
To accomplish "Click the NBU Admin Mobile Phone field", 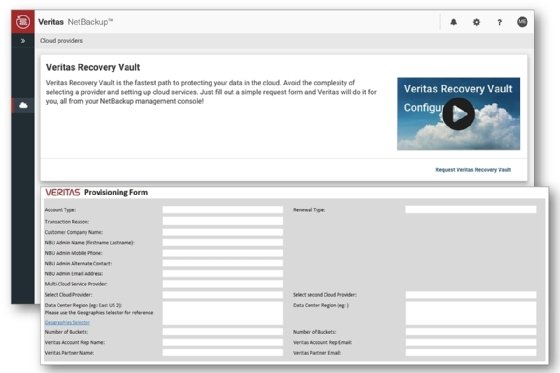I will coord(223,253).
